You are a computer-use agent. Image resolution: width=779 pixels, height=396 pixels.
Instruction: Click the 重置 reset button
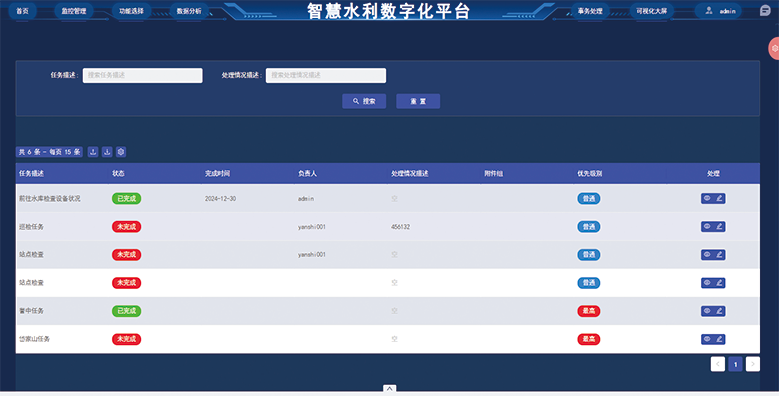(418, 101)
